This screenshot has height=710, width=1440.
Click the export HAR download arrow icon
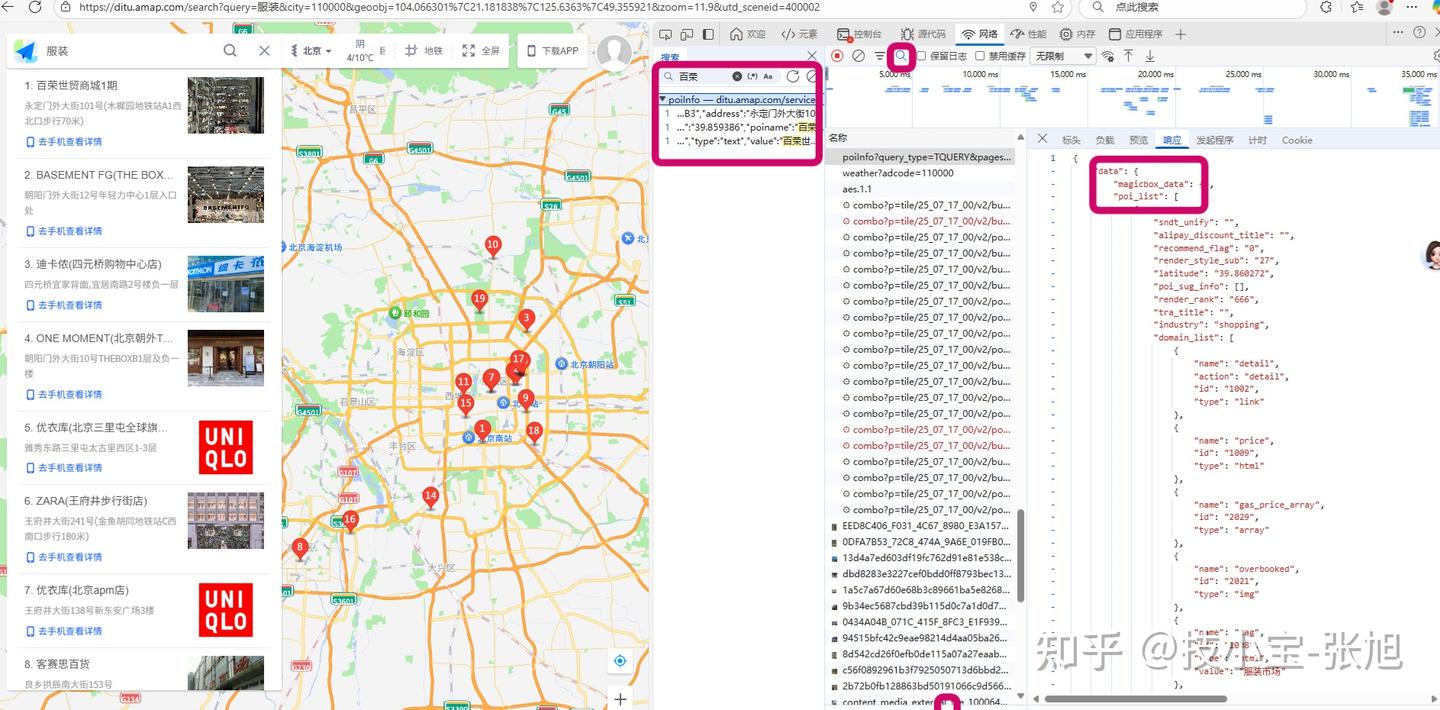pyautogui.click(x=1149, y=56)
